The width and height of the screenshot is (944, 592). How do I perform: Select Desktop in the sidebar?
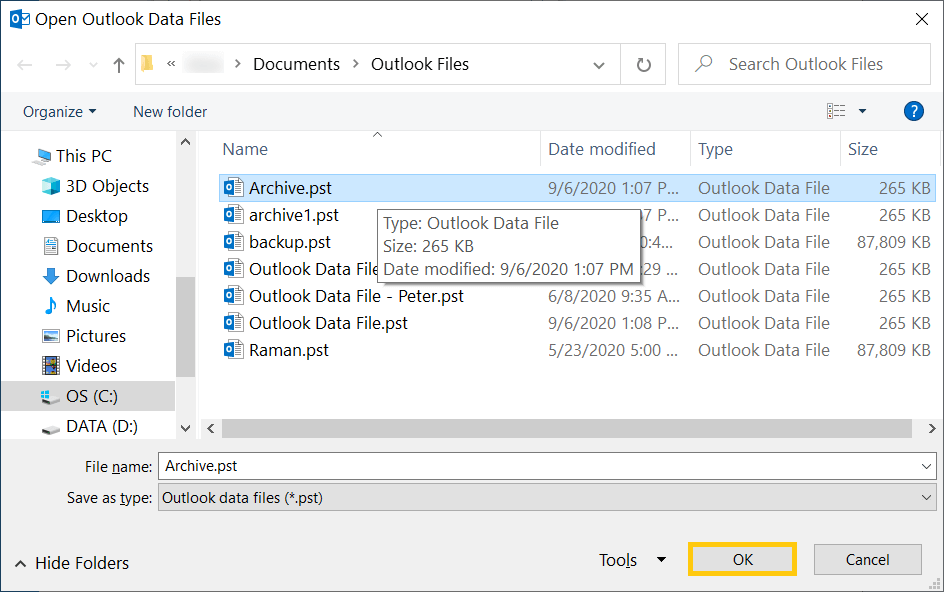tap(96, 216)
